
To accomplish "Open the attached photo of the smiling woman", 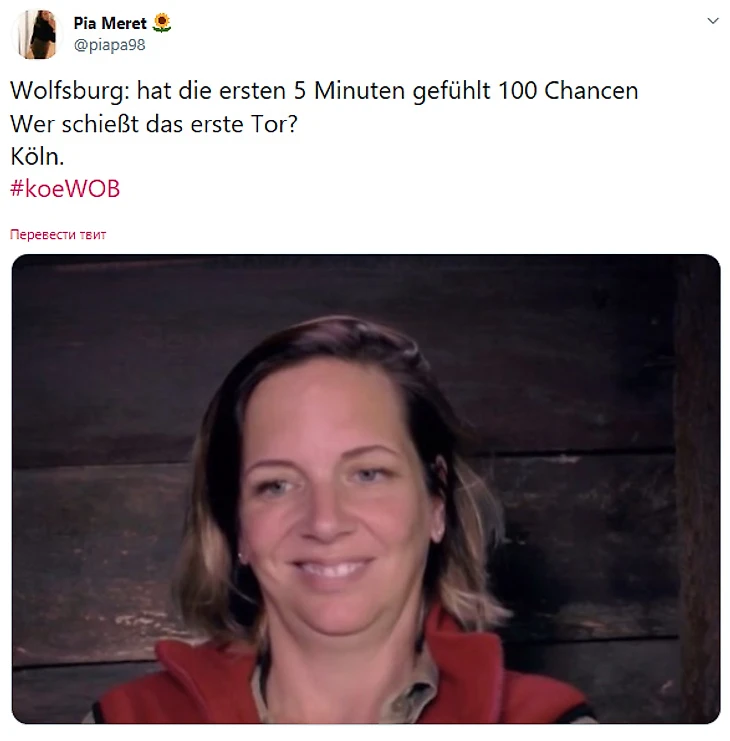I will point(366,489).
